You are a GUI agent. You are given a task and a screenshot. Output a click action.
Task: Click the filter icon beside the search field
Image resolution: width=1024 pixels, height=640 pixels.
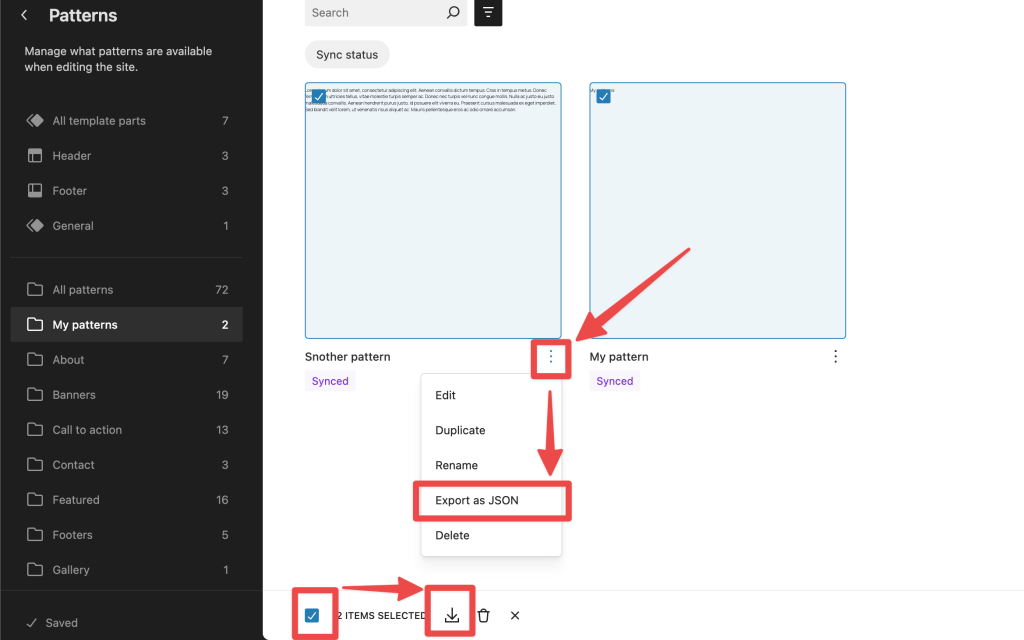pyautogui.click(x=487, y=13)
